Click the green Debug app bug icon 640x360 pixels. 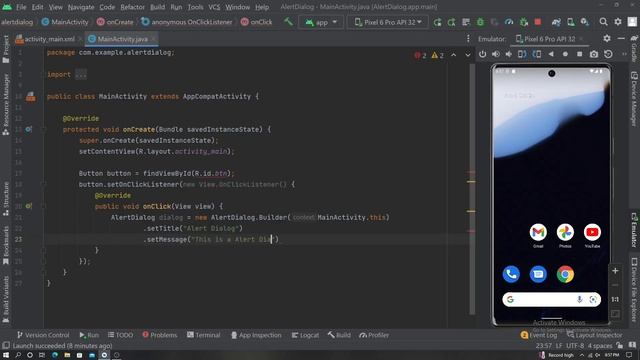480,22
